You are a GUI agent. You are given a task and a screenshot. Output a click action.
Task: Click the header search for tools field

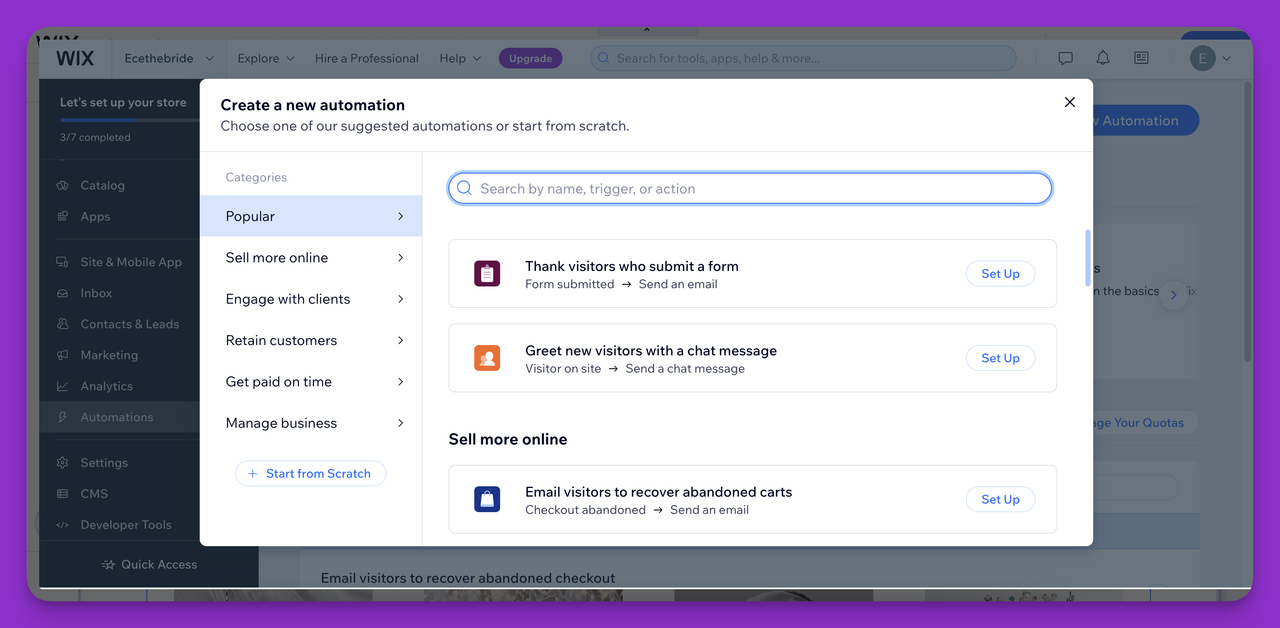click(803, 58)
